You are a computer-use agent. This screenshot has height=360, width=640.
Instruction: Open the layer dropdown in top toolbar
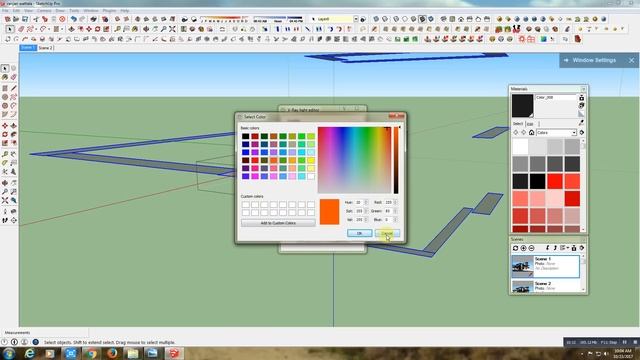point(356,19)
